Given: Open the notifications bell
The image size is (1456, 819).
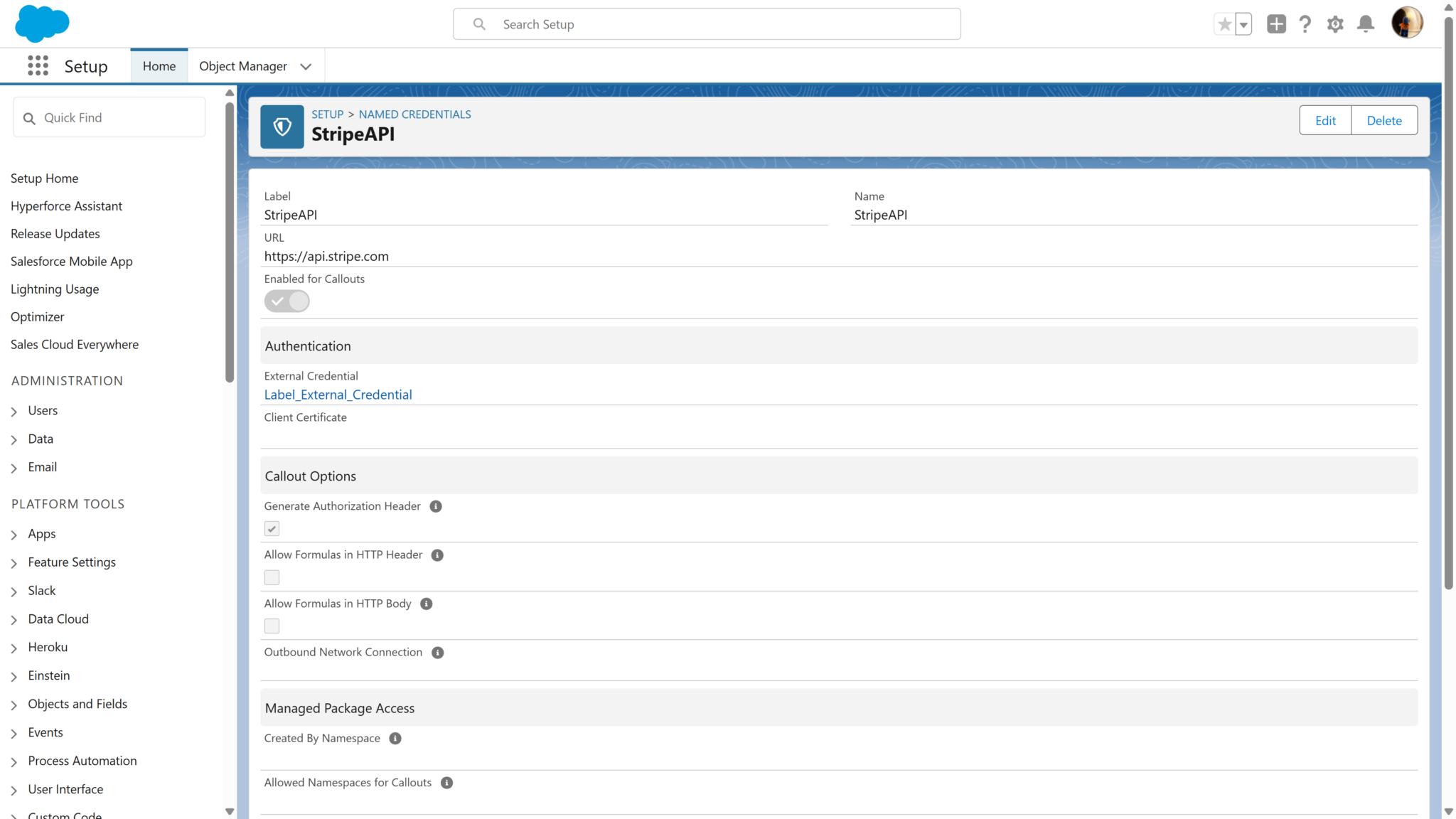Looking at the screenshot, I should pyautogui.click(x=1365, y=24).
